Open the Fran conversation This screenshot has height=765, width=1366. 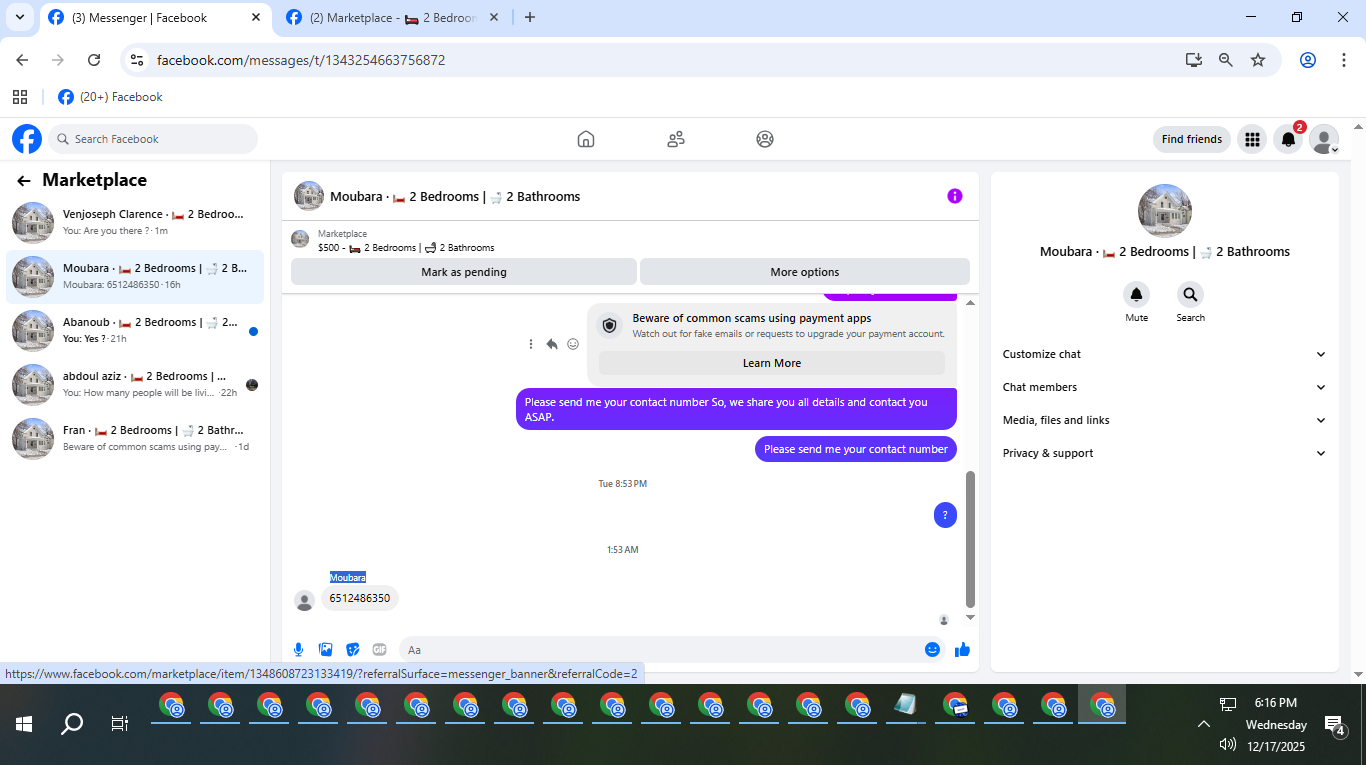(x=135, y=439)
